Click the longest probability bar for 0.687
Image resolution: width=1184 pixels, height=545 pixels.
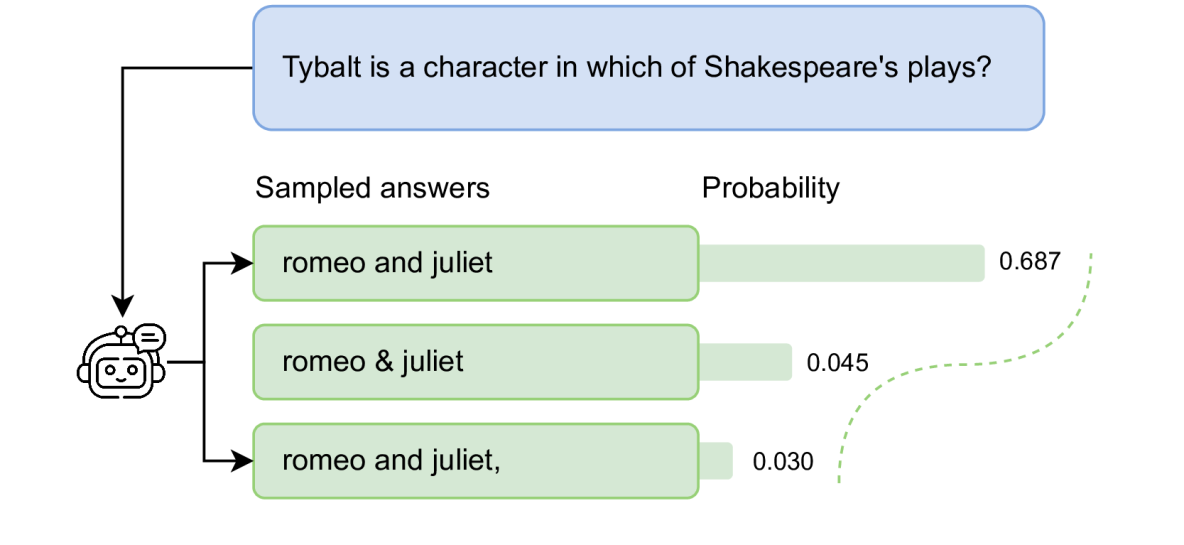coord(840,263)
